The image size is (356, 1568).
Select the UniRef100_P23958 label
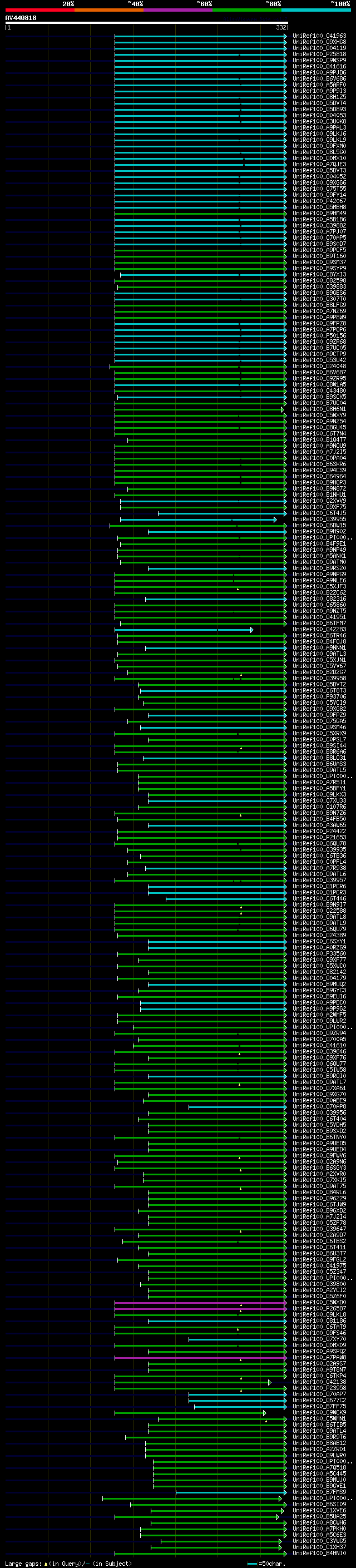(x=319, y=1388)
